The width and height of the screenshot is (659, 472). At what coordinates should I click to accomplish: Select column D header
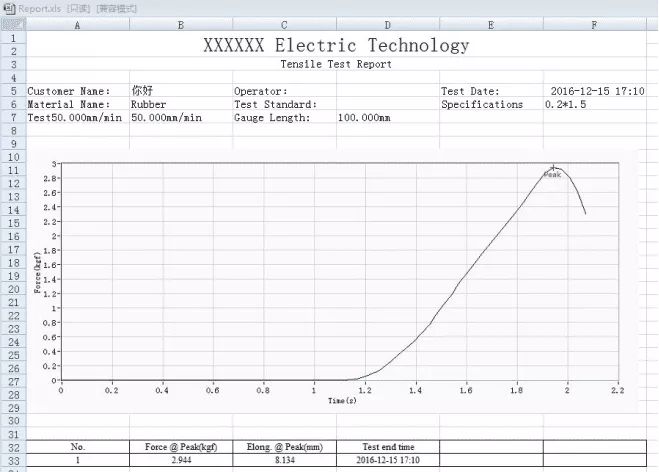387,25
